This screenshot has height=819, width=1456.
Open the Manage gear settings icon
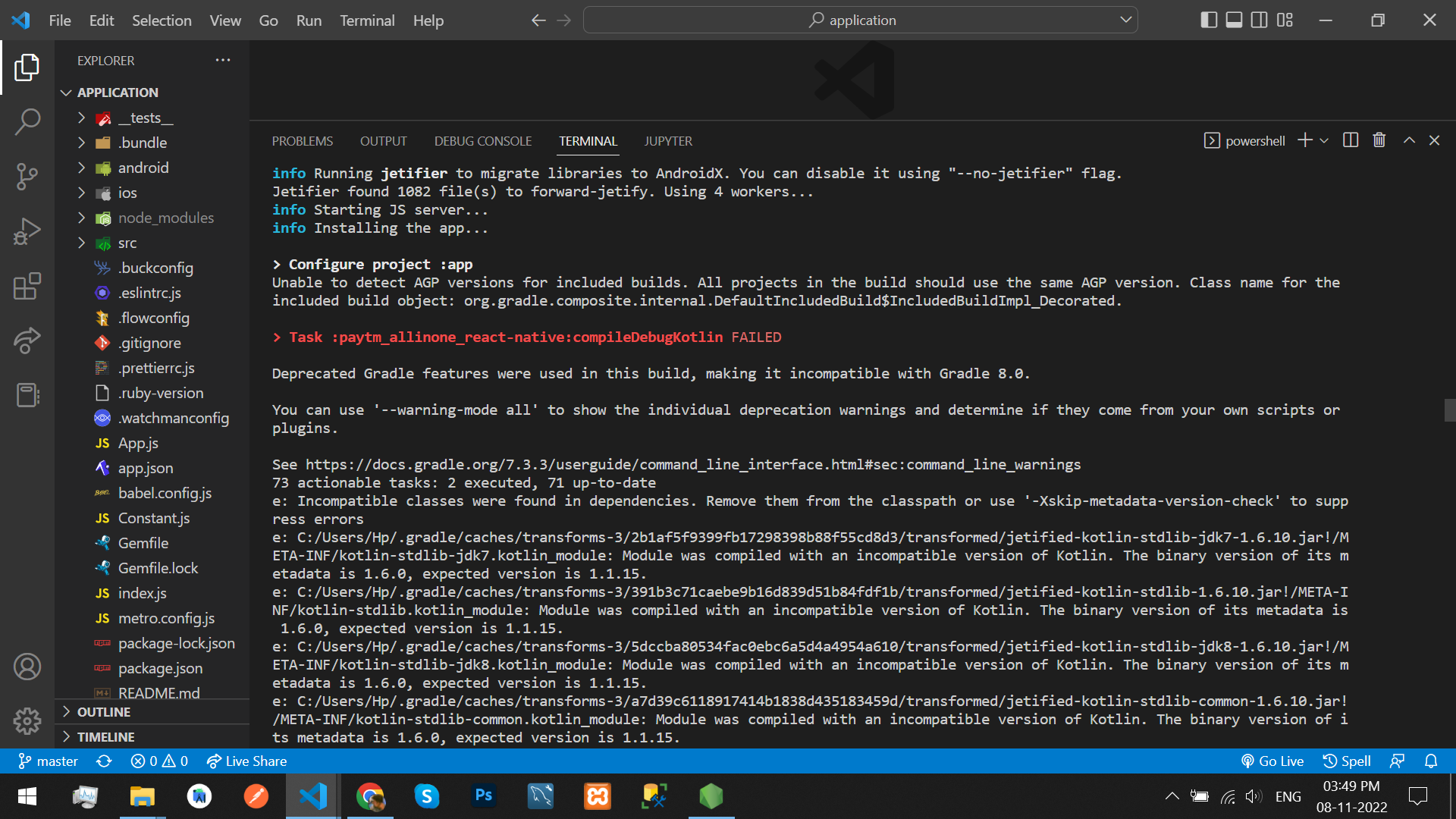pos(27,720)
